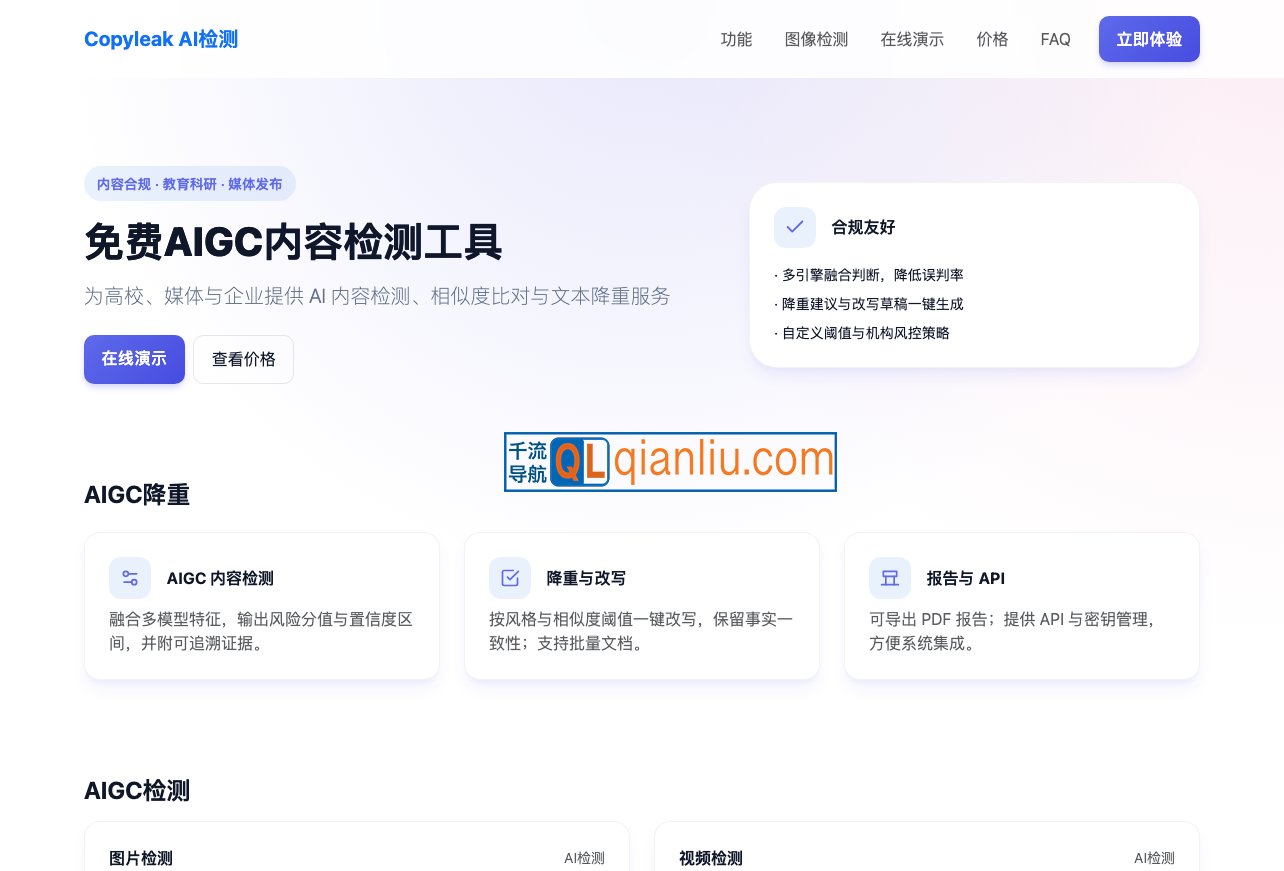Click the sliders icon for AIGC 内容检测
Viewport: 1284px width, 871px height.
tap(130, 578)
